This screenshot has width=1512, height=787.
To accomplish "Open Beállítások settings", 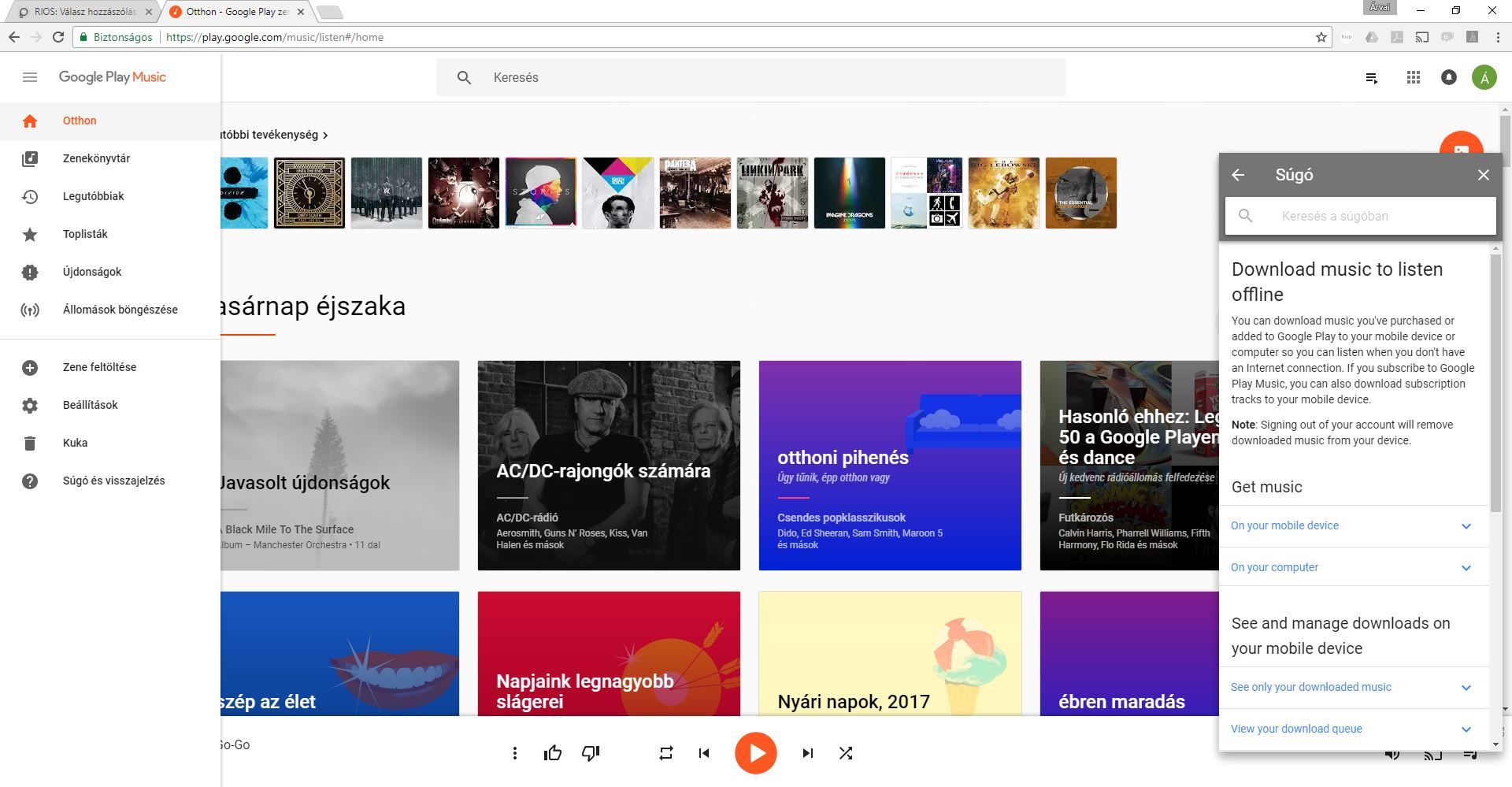I will [x=110, y=405].
